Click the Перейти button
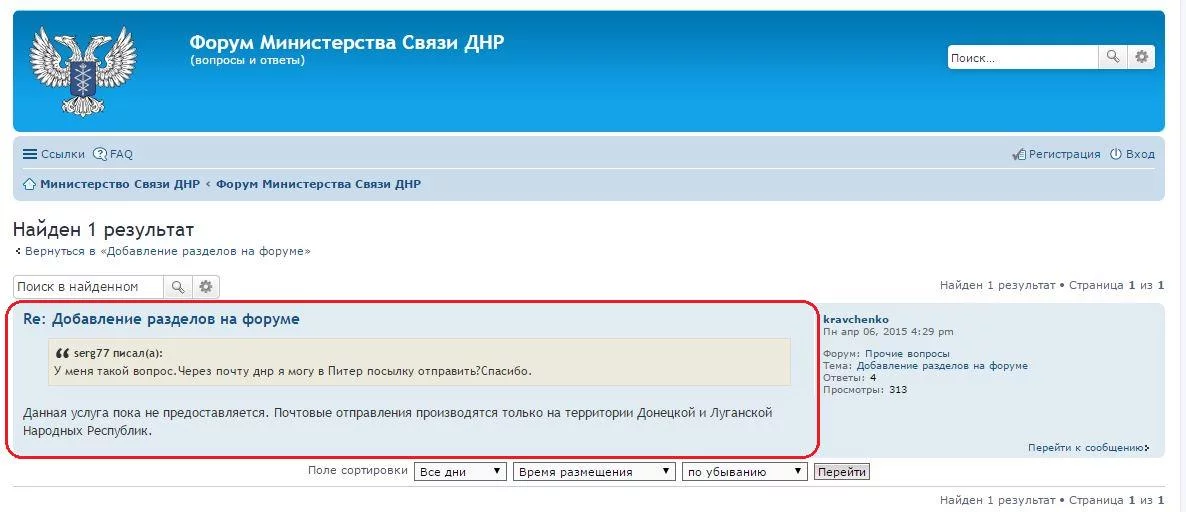This screenshot has height=512, width=1186. (842, 472)
